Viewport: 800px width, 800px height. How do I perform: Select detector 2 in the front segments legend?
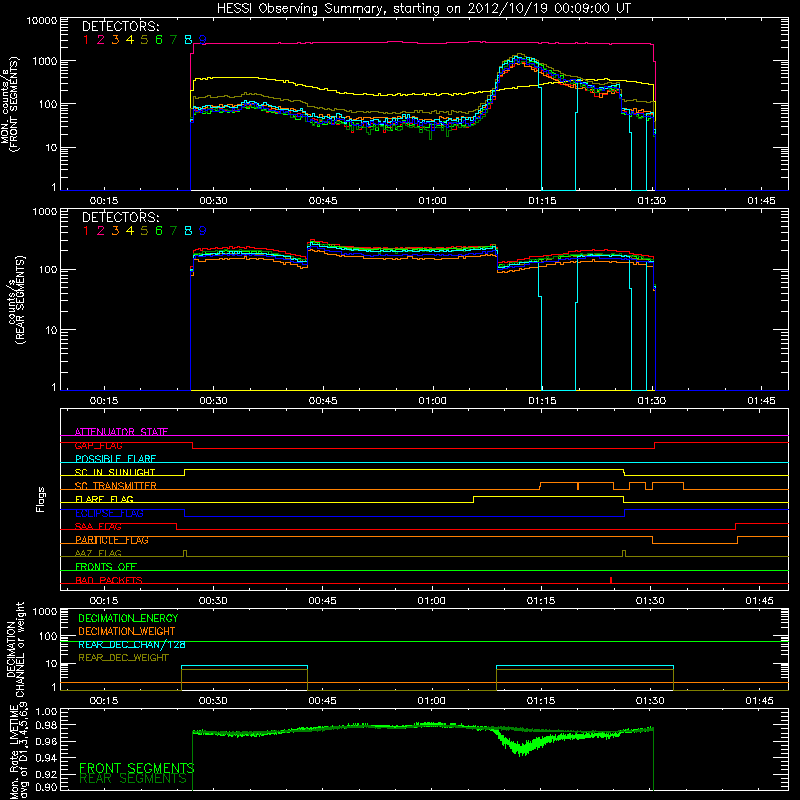[x=101, y=40]
